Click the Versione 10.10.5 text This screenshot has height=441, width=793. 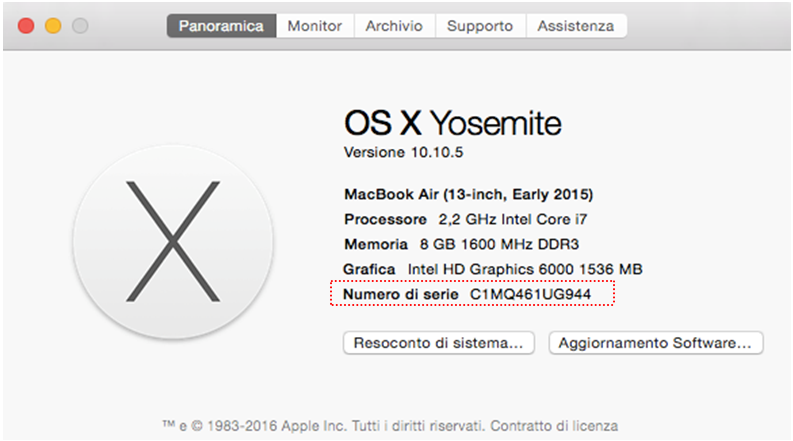404,154
